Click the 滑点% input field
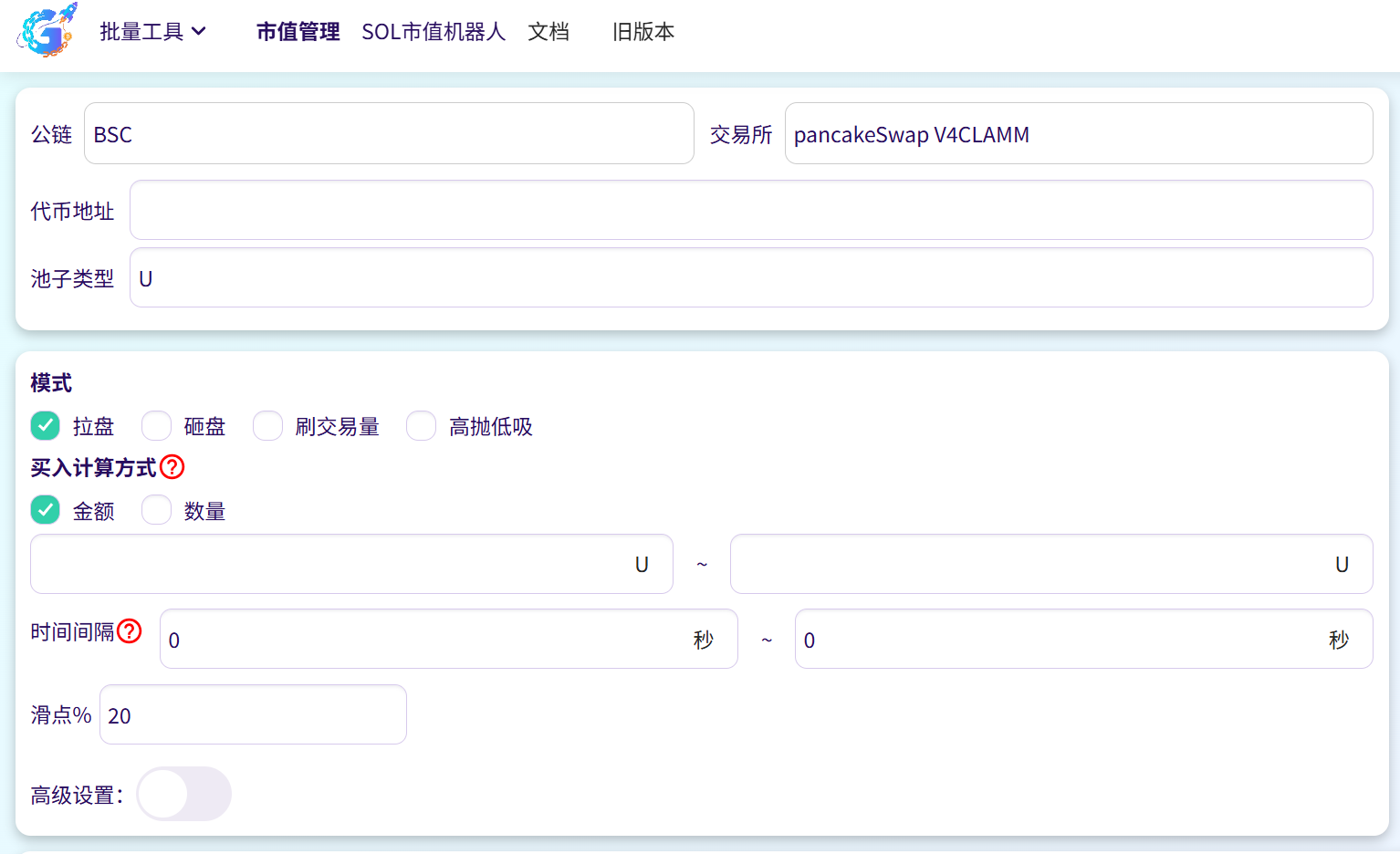Viewport: 1400px width, 854px height. (x=253, y=715)
